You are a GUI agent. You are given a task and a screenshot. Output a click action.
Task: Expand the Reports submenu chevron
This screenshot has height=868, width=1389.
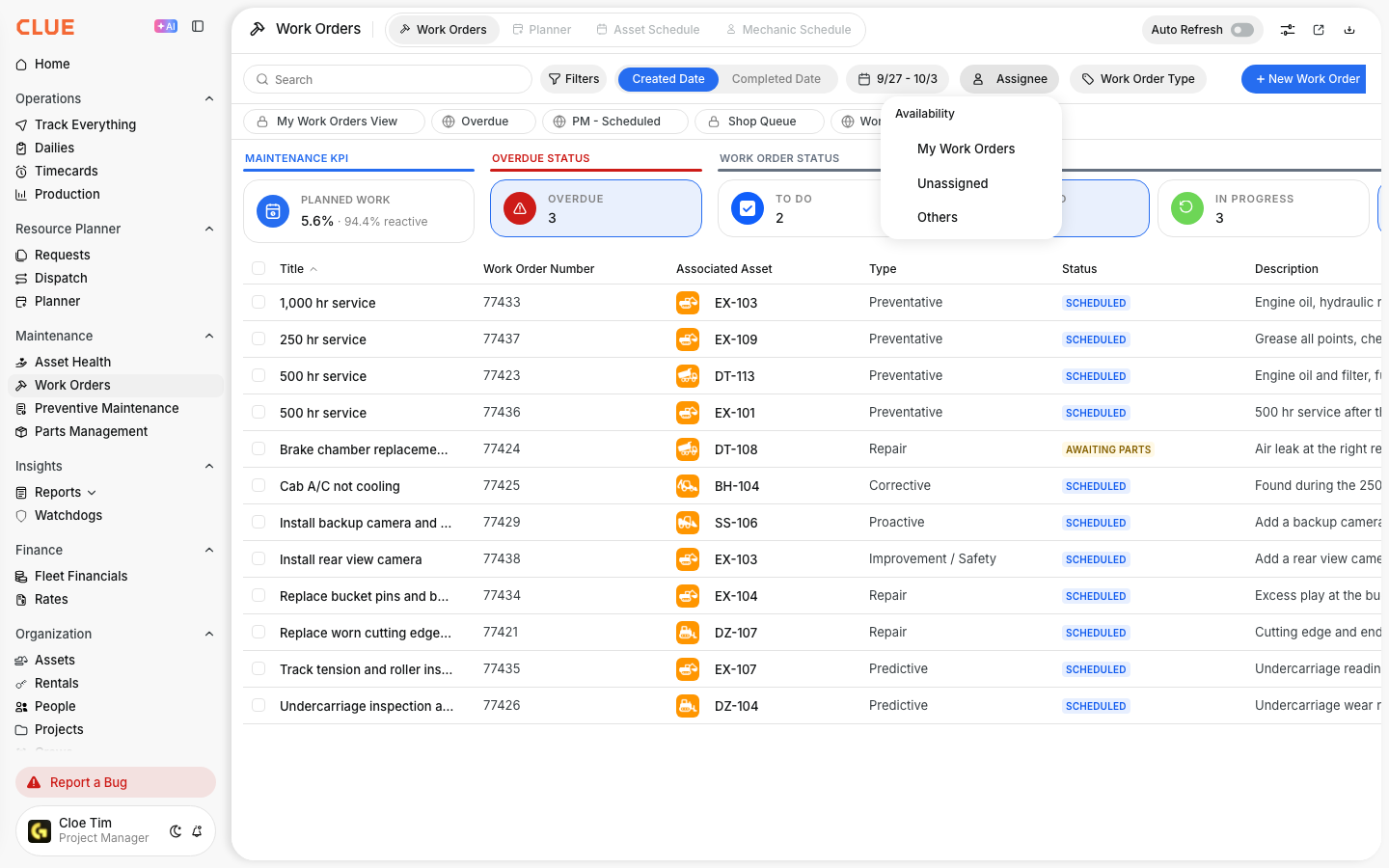(x=92, y=493)
